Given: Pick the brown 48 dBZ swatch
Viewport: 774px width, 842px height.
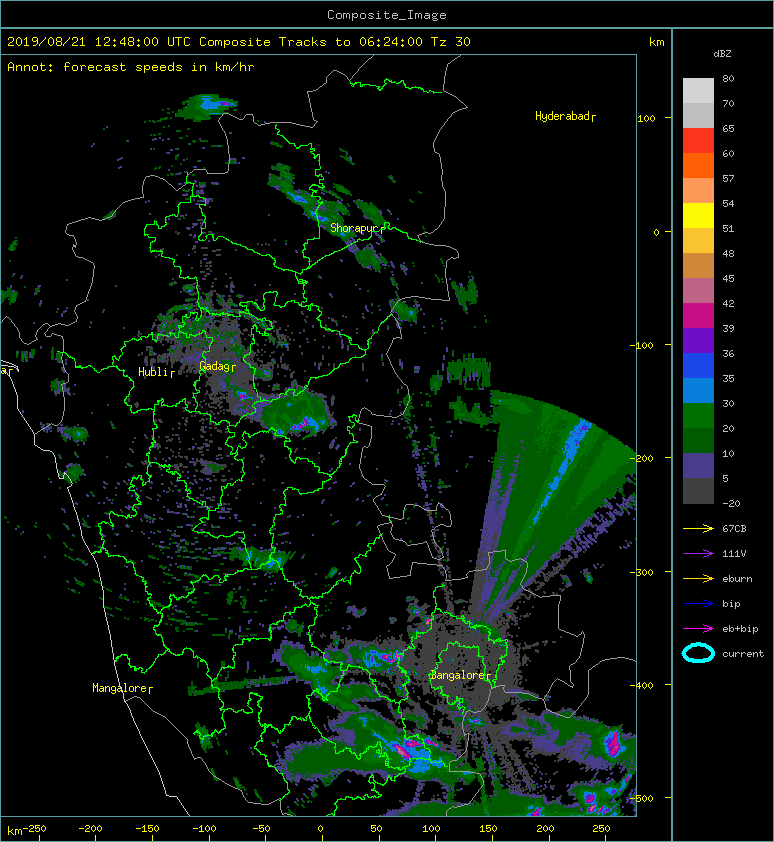Looking at the screenshot, I should [x=698, y=265].
